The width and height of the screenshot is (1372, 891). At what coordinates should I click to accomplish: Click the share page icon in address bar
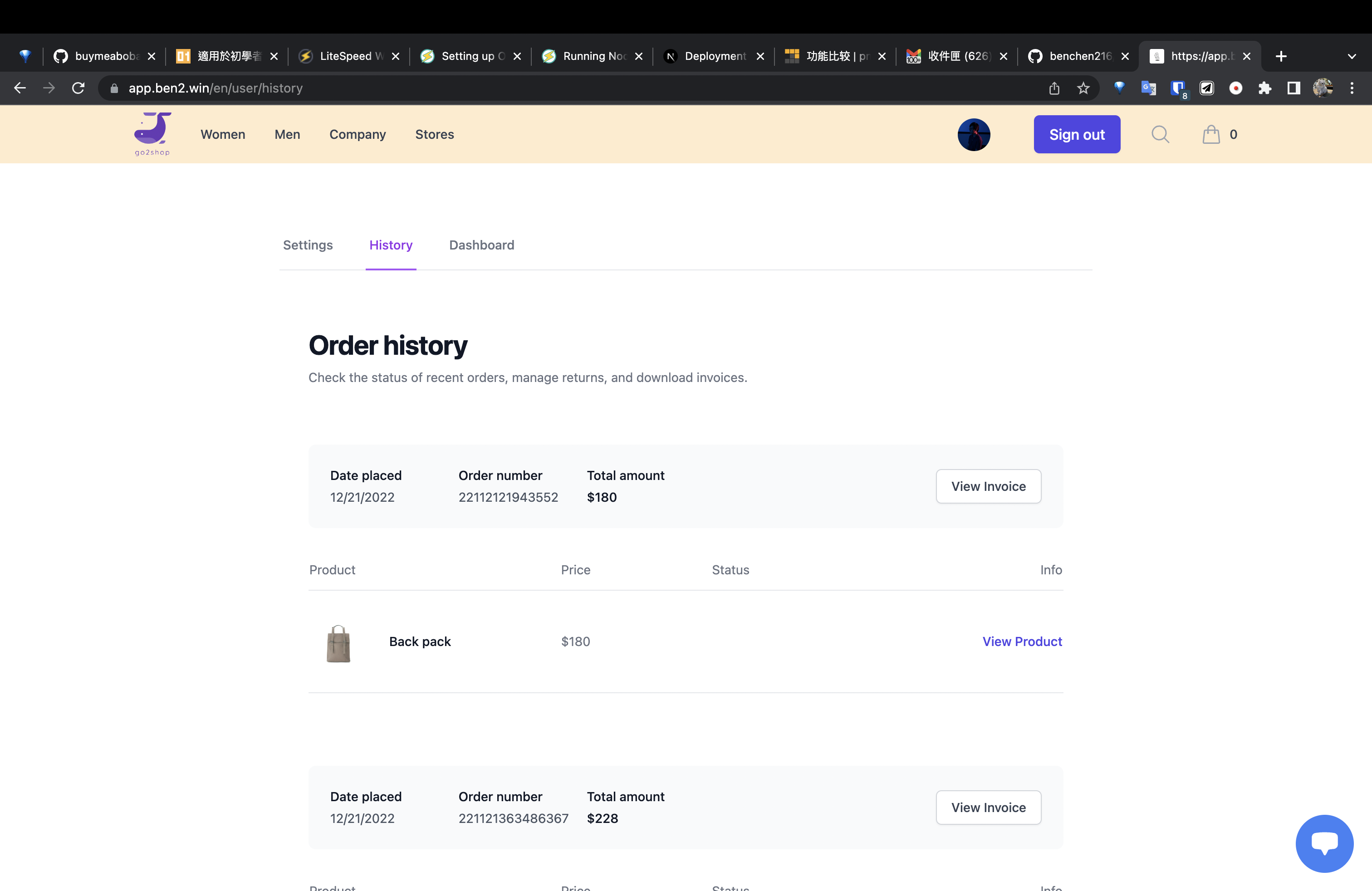coord(1054,88)
